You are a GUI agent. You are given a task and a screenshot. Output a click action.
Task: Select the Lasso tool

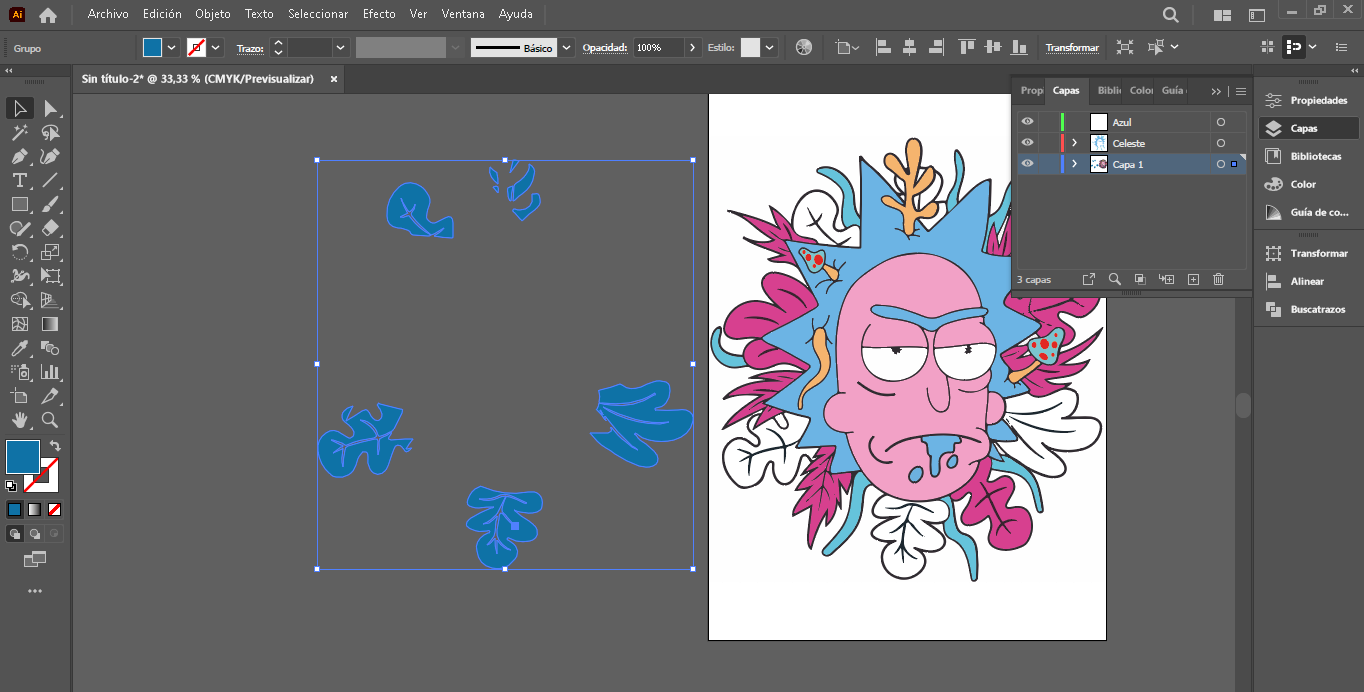tap(50, 132)
